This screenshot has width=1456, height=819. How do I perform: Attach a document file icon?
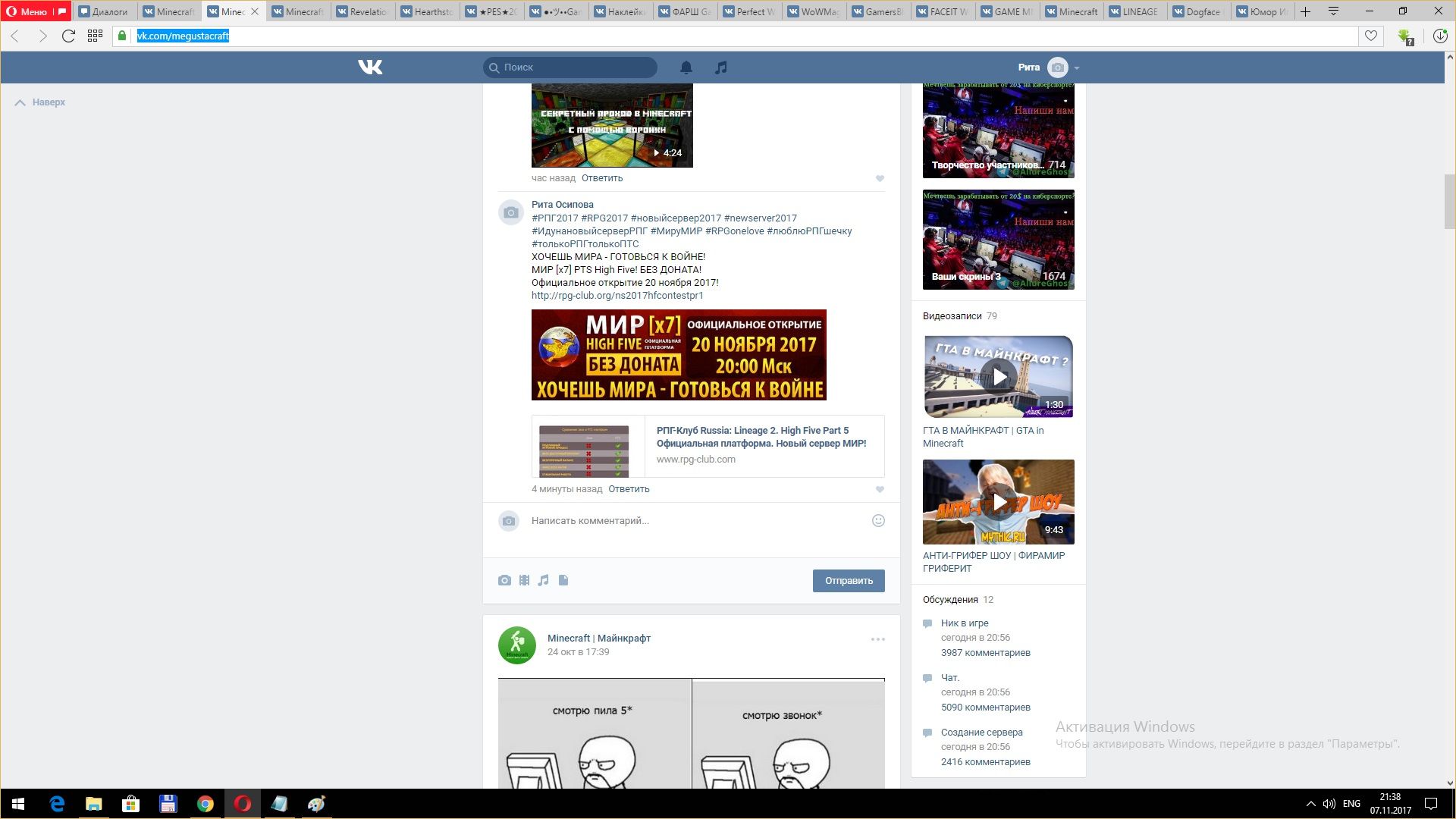click(x=563, y=580)
